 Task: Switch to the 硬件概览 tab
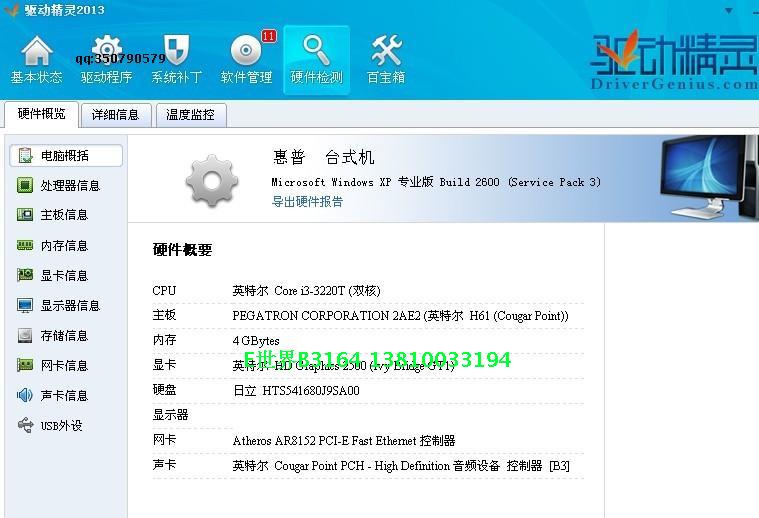[41, 114]
